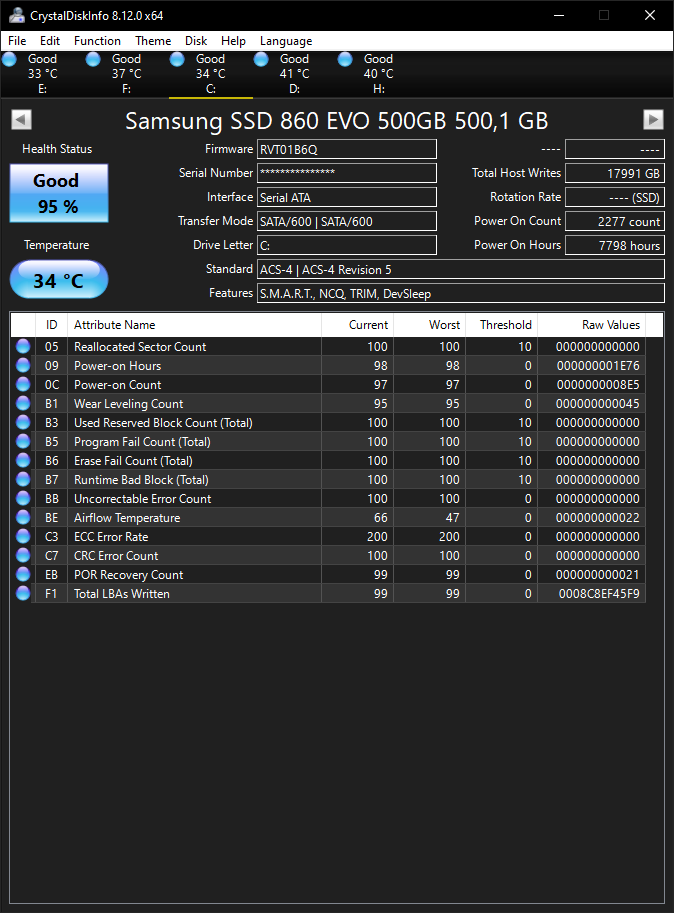674x913 pixels.
Task: Click the Power On Hours value 7798 hours
Action: [x=615, y=245]
